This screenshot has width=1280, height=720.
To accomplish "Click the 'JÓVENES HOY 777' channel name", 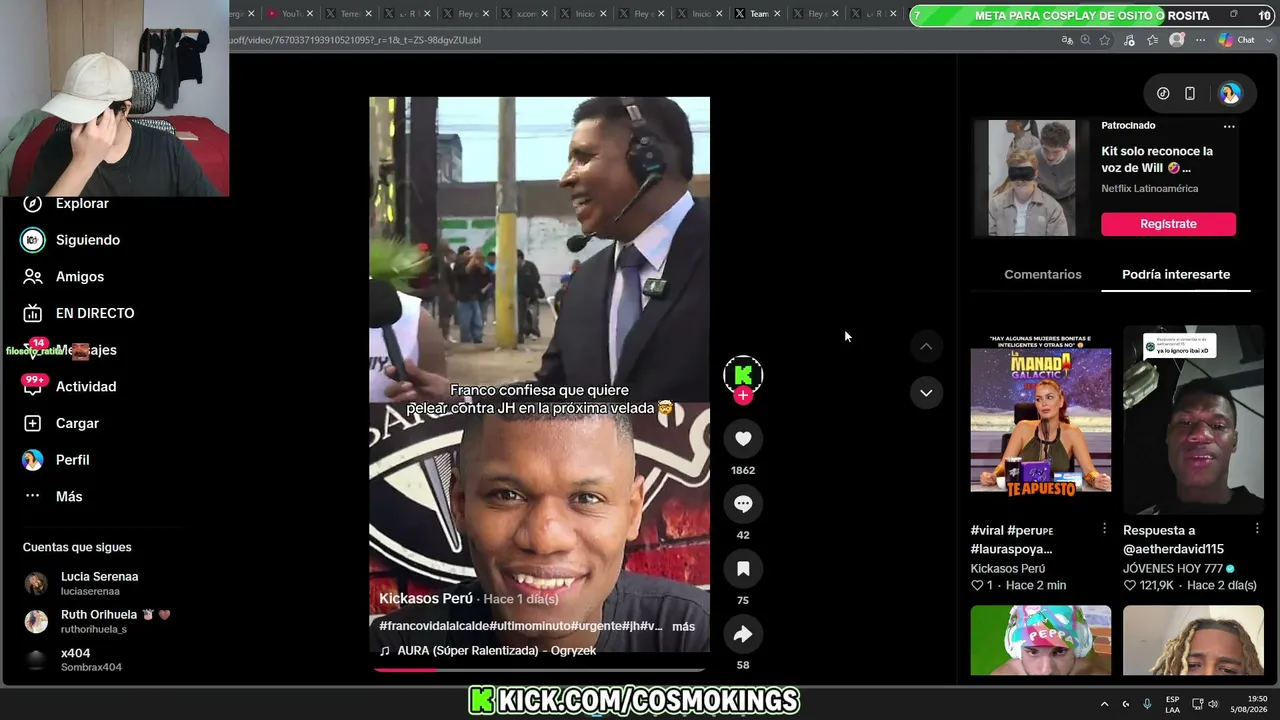I will 1172,568.
